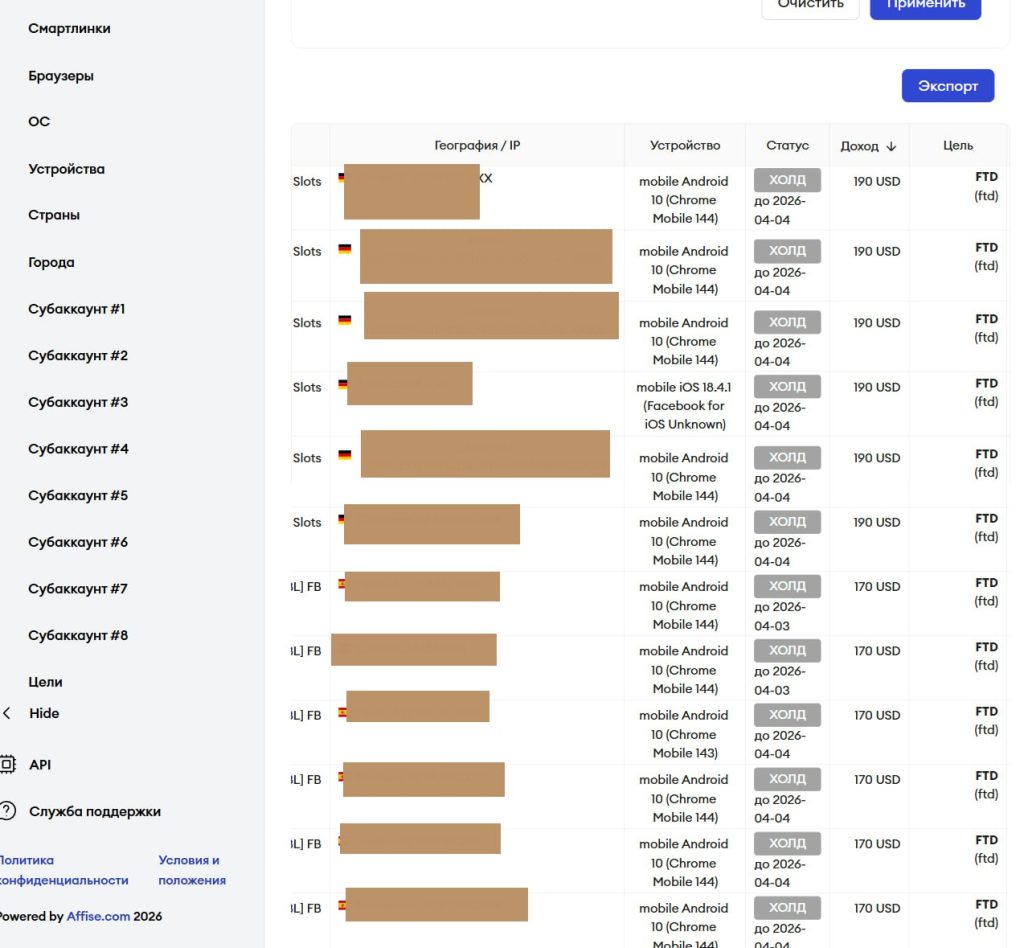Click ХОЛД status badge in first row
The width and height of the screenshot is (1024, 948).
pos(787,180)
